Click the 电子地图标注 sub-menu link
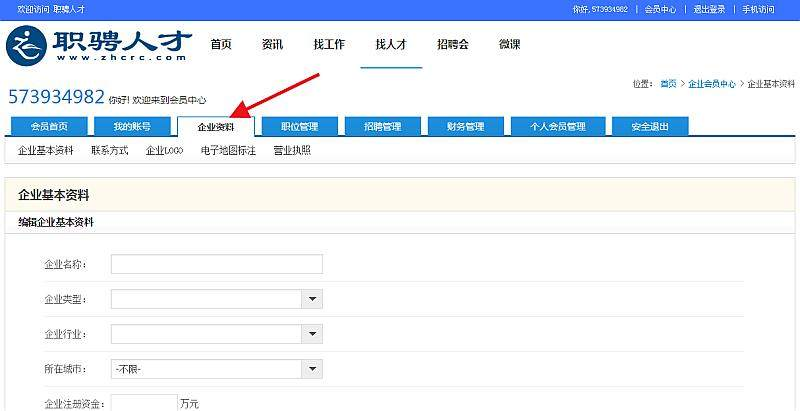The height and width of the screenshot is (411, 800). pos(228,151)
